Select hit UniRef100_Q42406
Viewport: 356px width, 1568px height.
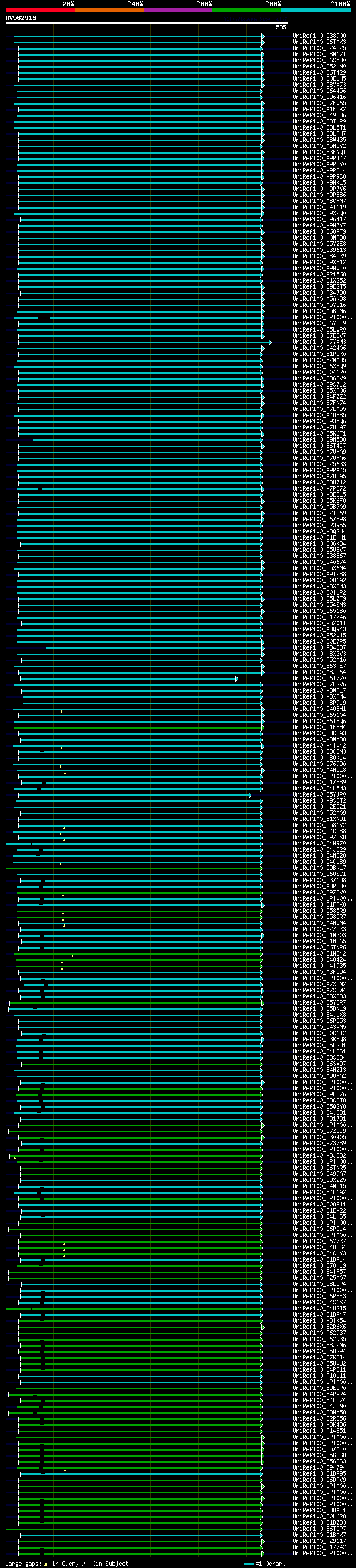pyautogui.click(x=319, y=348)
